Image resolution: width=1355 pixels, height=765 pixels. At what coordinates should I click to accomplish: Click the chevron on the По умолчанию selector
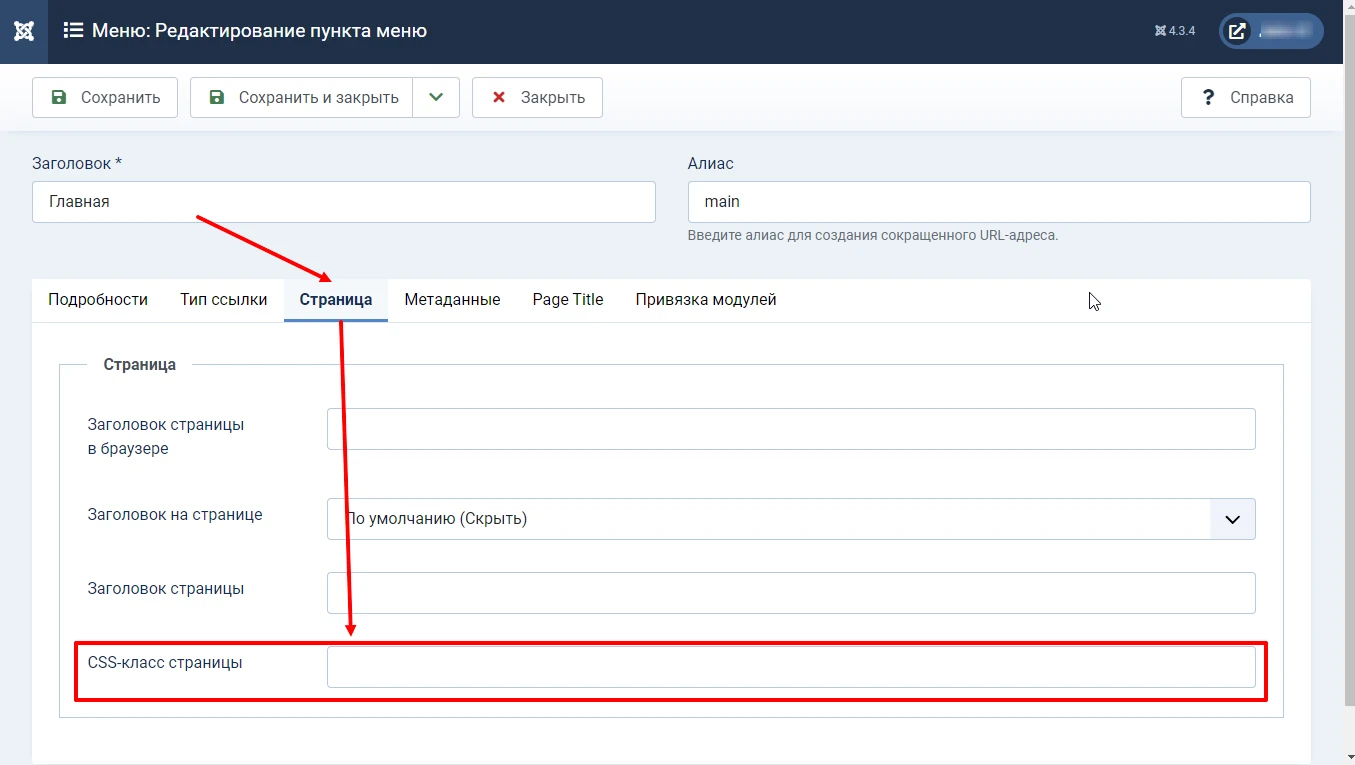point(1232,519)
